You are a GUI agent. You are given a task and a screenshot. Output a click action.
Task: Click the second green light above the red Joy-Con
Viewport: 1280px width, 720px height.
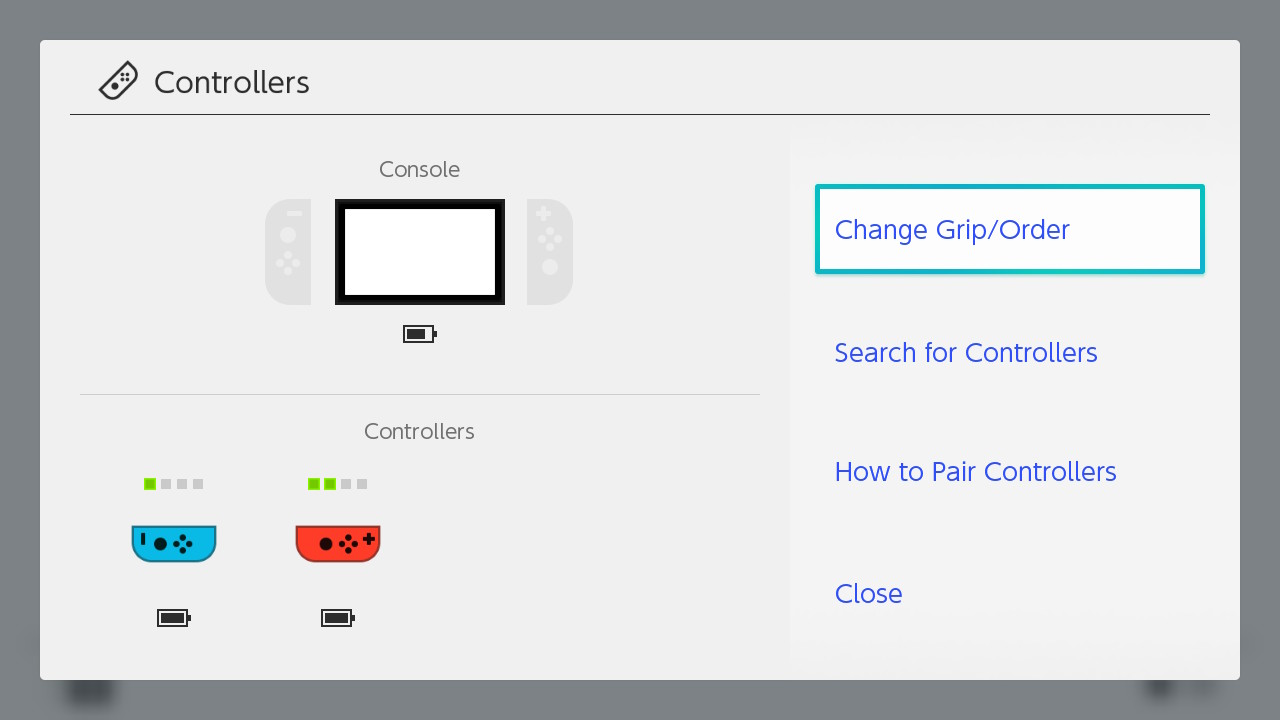330,484
